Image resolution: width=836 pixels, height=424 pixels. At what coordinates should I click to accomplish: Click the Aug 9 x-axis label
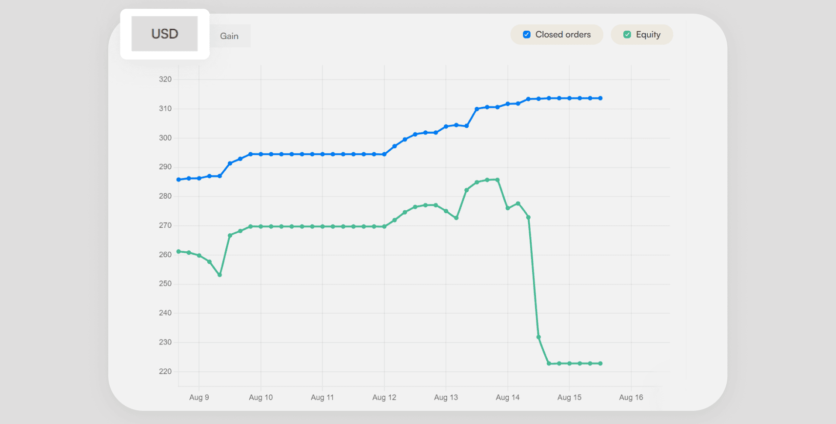tap(199, 397)
